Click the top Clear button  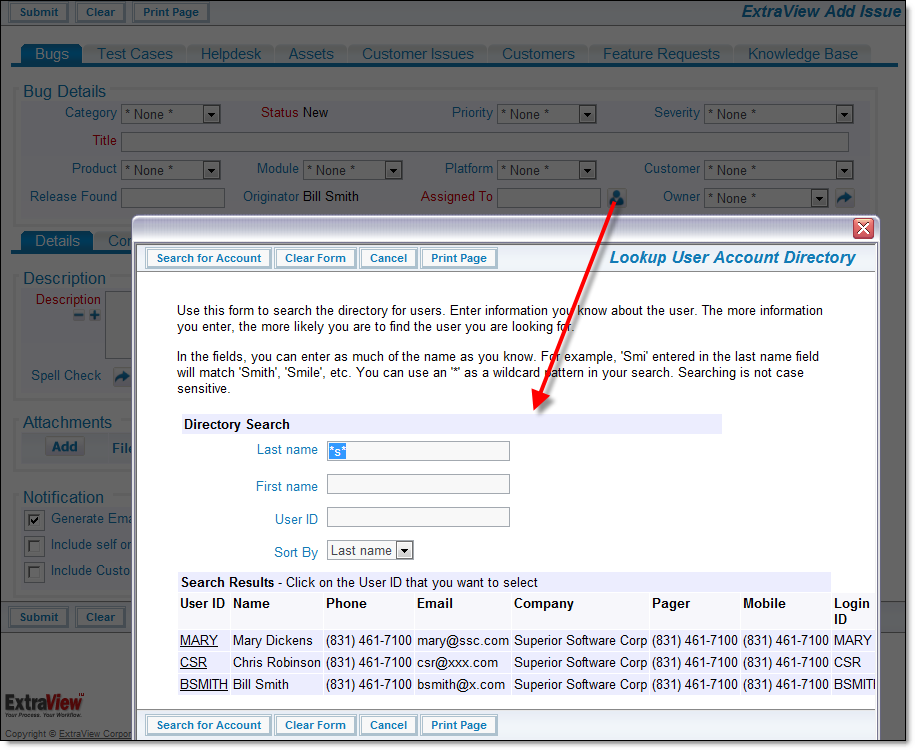click(100, 12)
